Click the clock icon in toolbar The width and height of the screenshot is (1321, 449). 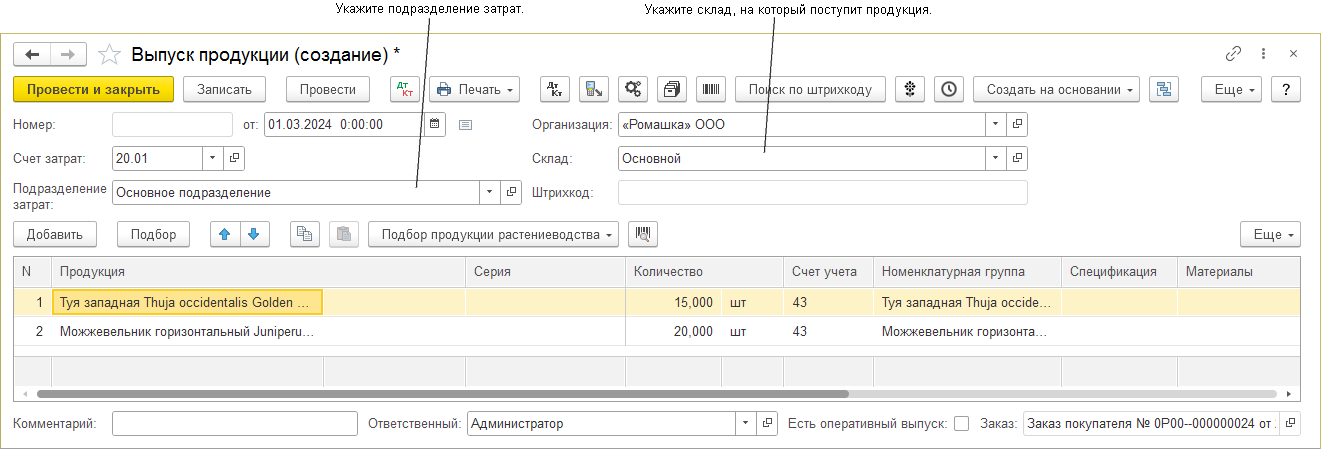point(948,89)
